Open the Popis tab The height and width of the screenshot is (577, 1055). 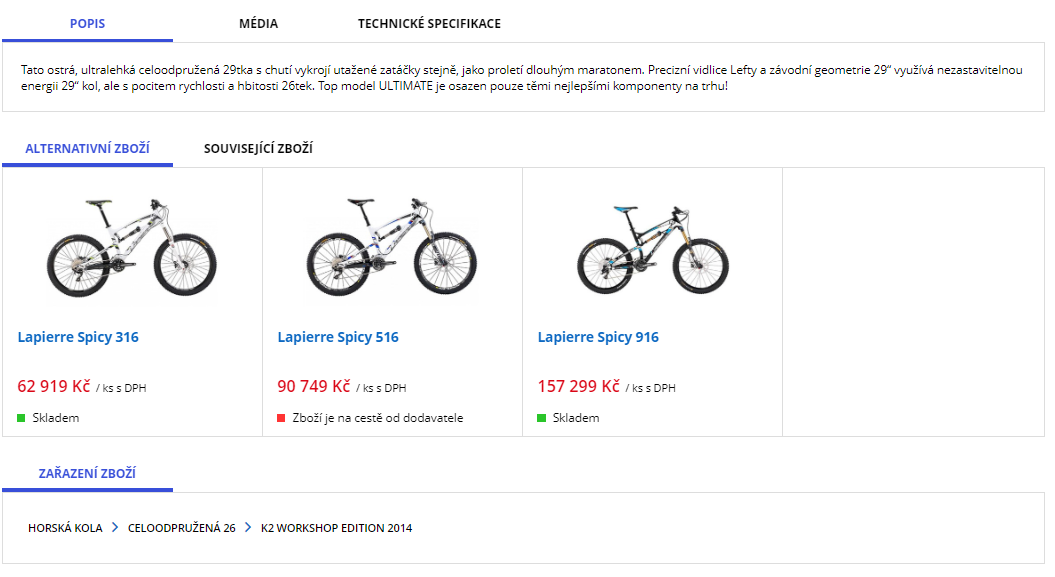[x=87, y=24]
